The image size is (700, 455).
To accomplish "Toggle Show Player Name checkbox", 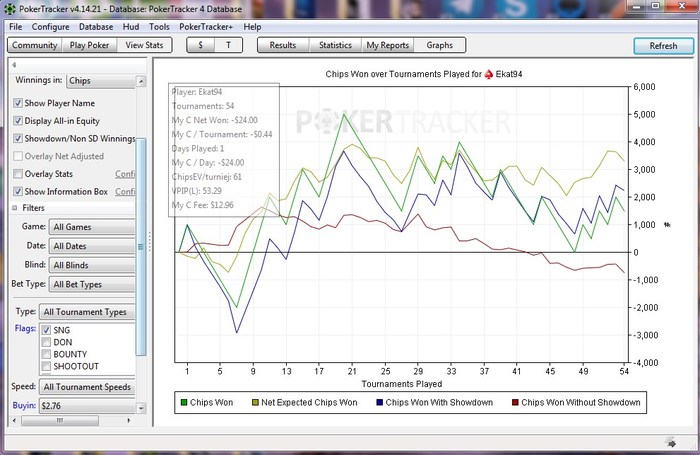I will pos(18,103).
